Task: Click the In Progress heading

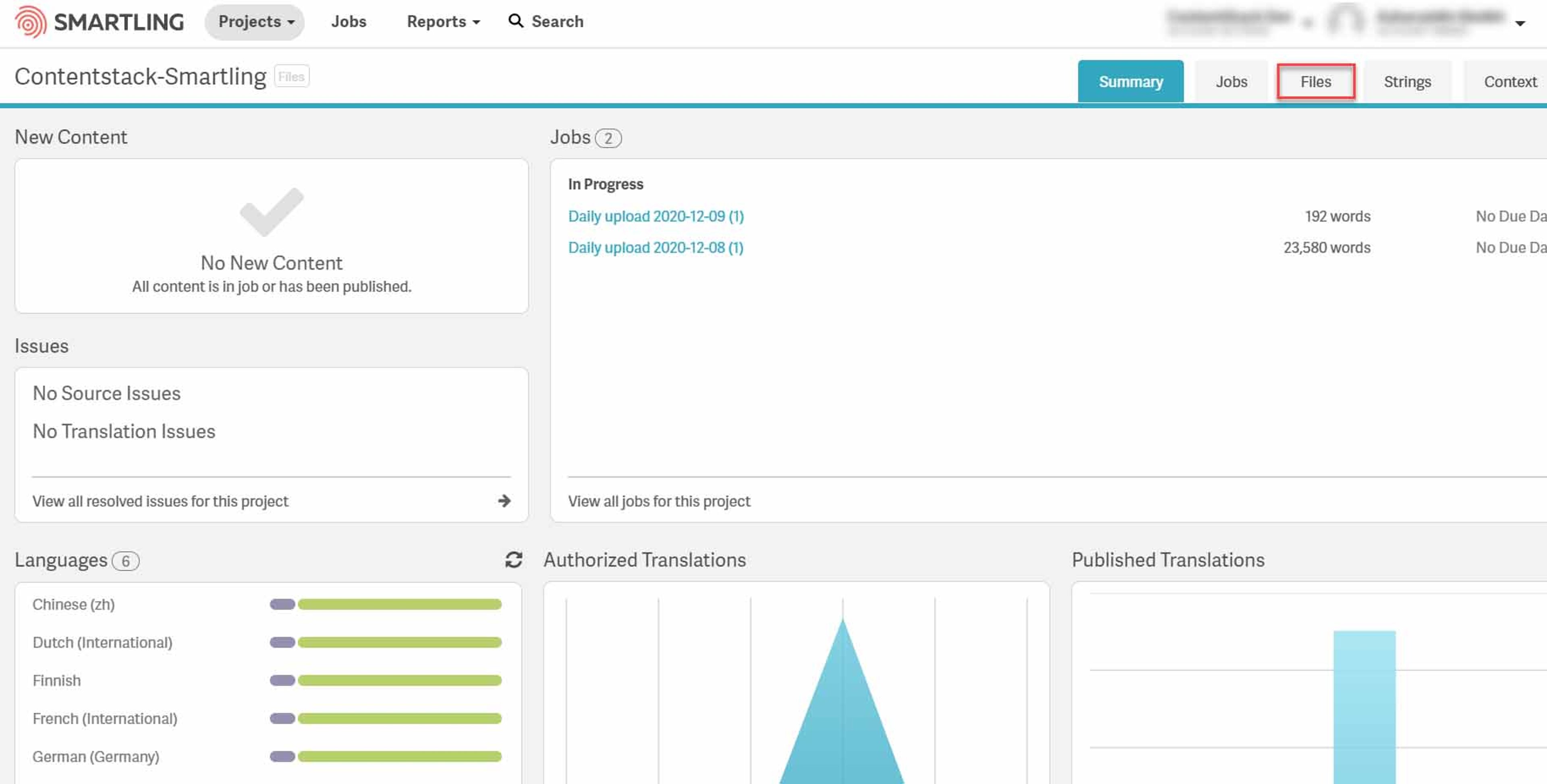Action: coord(606,184)
